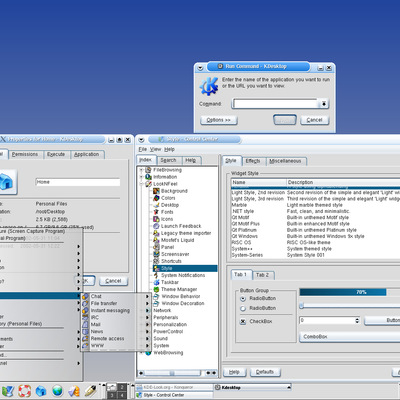The image size is (400, 400).
Task: Click the Shortcuts icon in the tree
Action: (156, 261)
